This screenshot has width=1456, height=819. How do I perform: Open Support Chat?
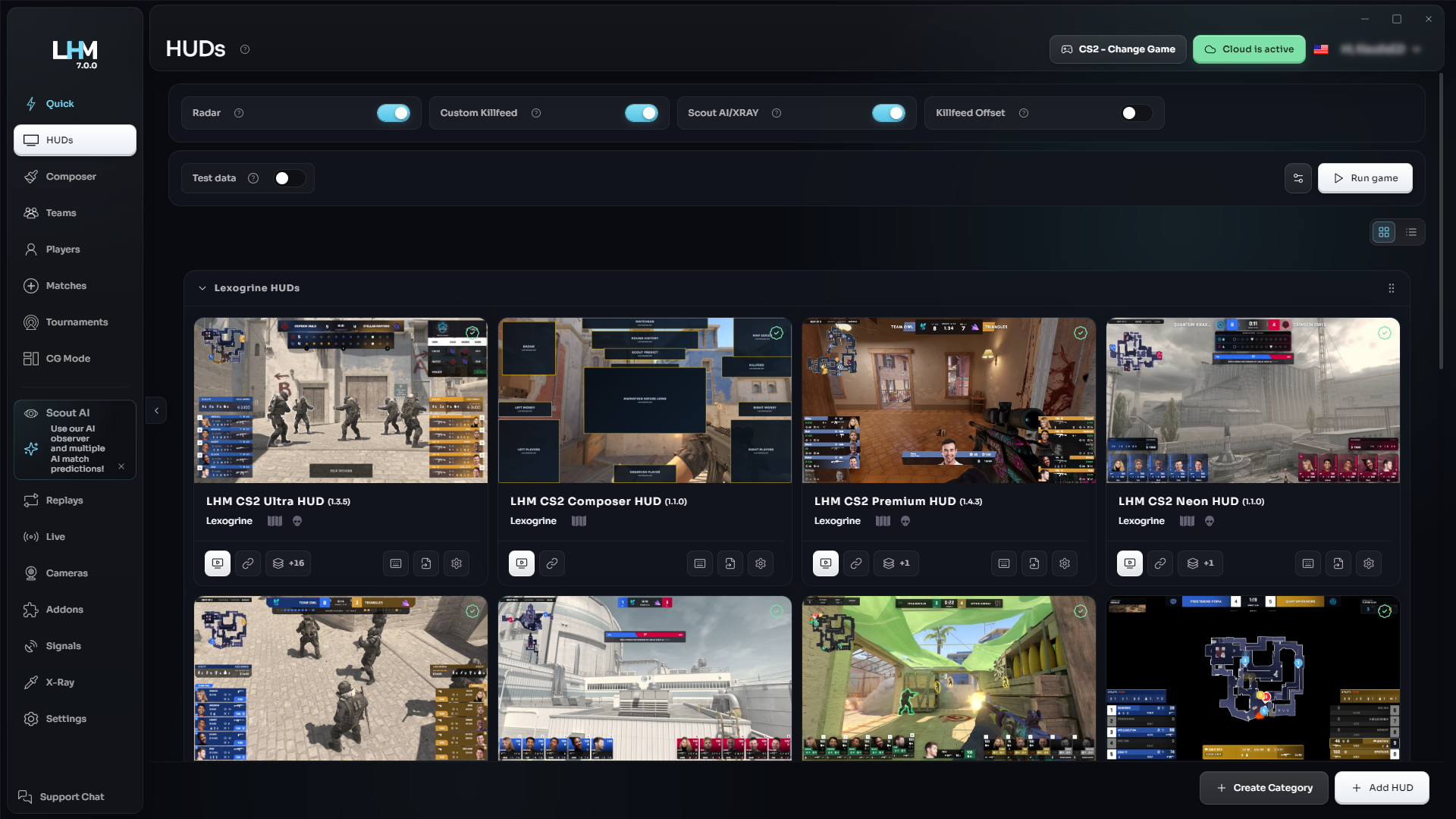pyautogui.click(x=61, y=797)
